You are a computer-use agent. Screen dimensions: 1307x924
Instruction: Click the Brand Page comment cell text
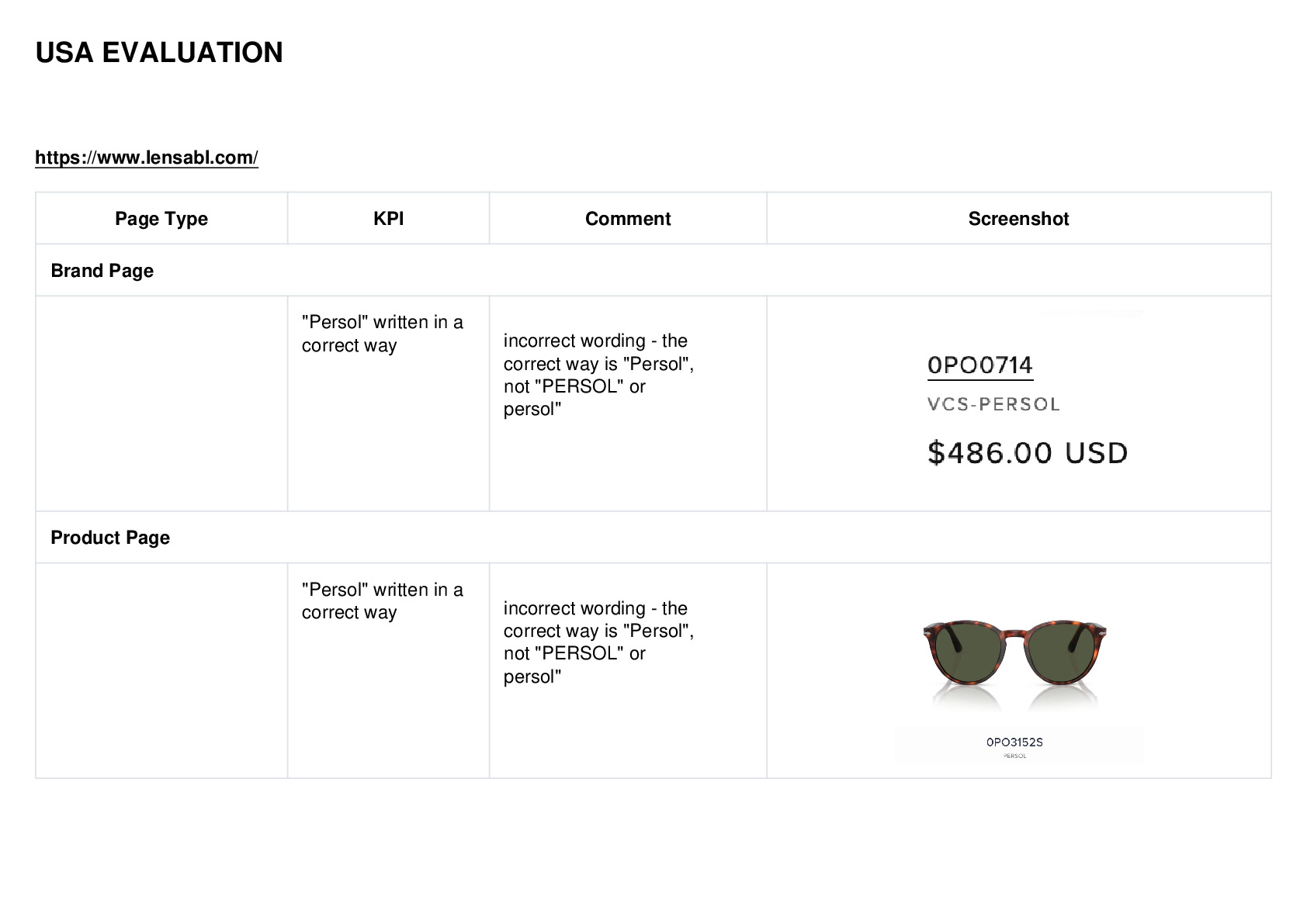pos(598,375)
